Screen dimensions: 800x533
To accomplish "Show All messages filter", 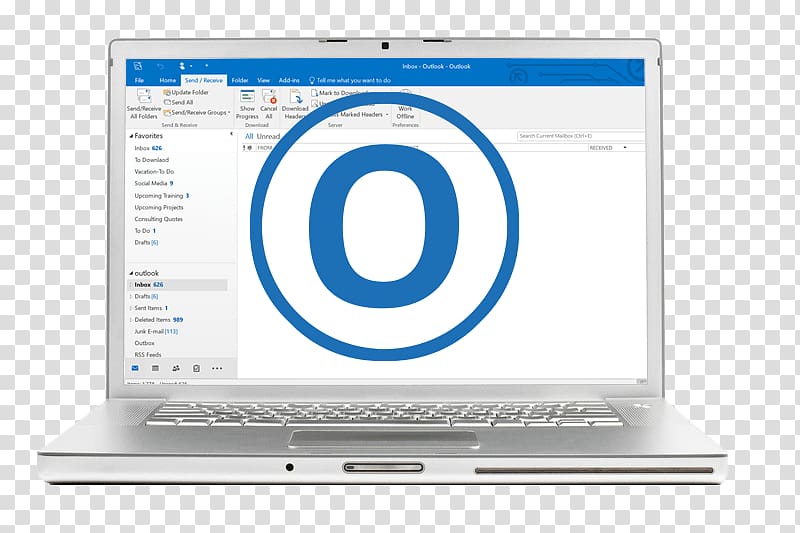I will [x=249, y=136].
